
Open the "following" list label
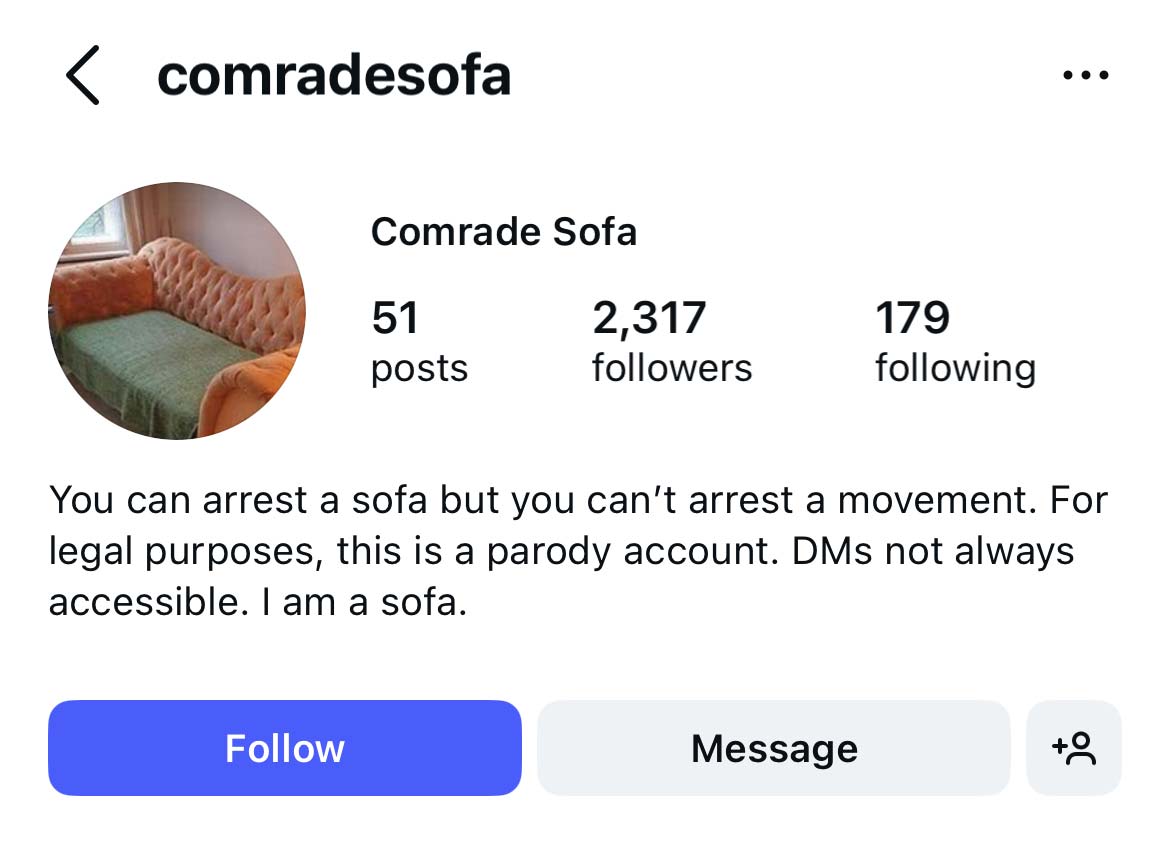955,368
